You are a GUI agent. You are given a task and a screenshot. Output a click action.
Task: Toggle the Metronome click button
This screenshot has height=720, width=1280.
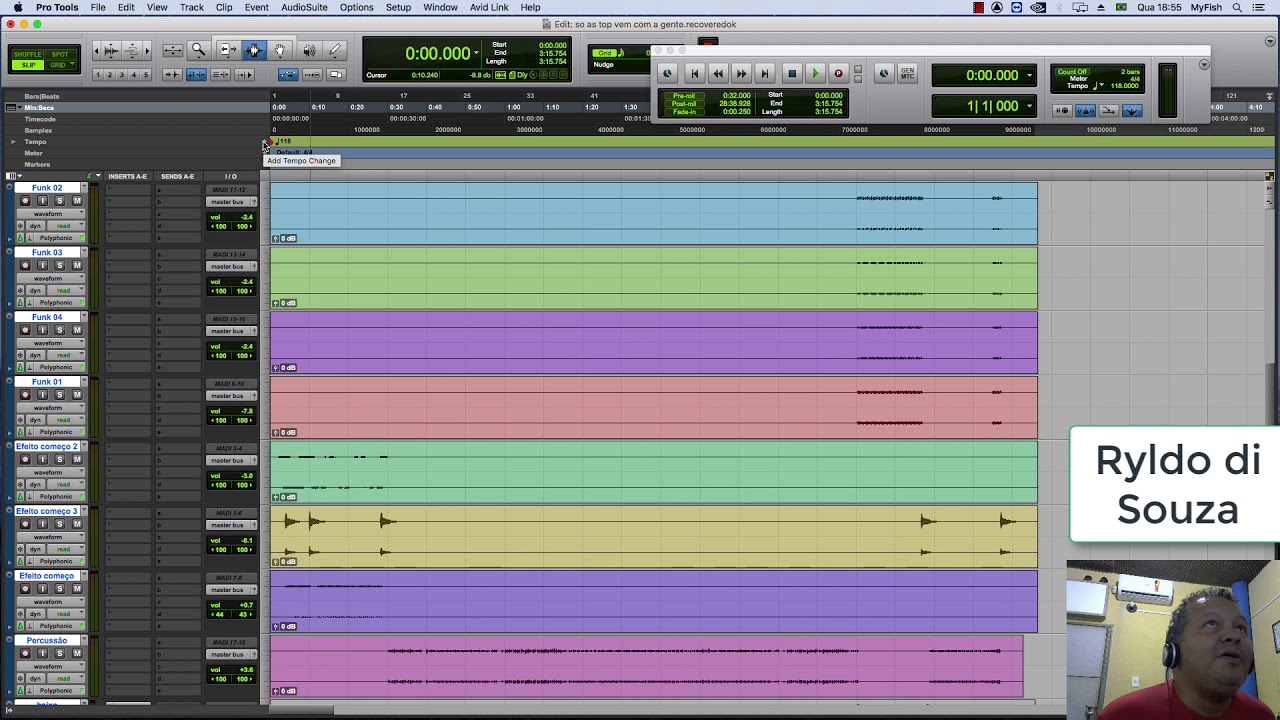1085,110
